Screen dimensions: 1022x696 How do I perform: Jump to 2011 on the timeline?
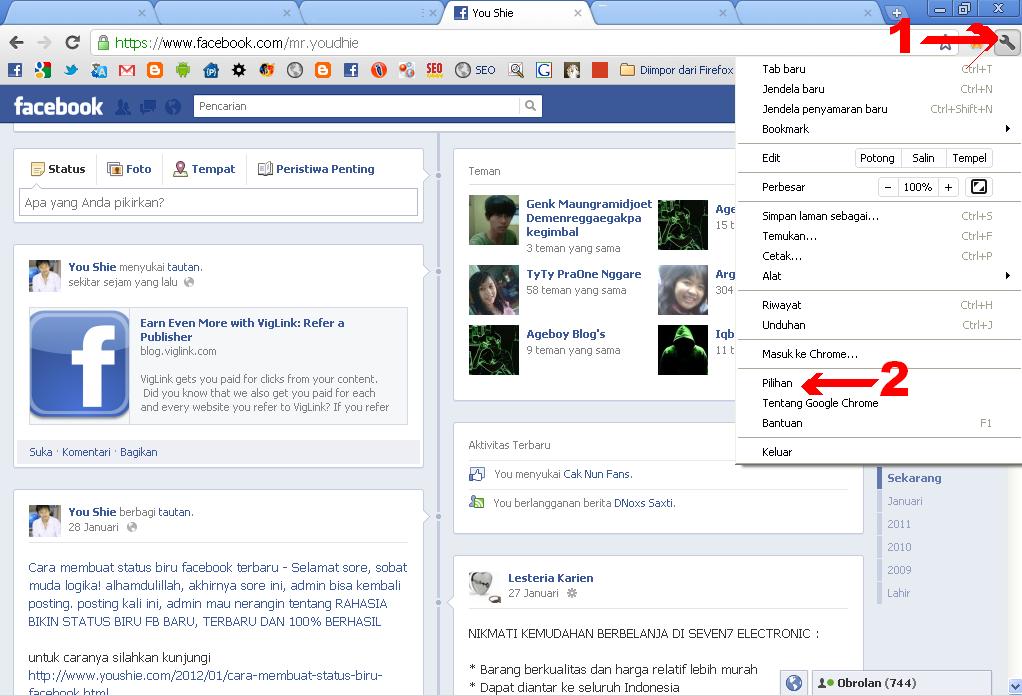[899, 524]
